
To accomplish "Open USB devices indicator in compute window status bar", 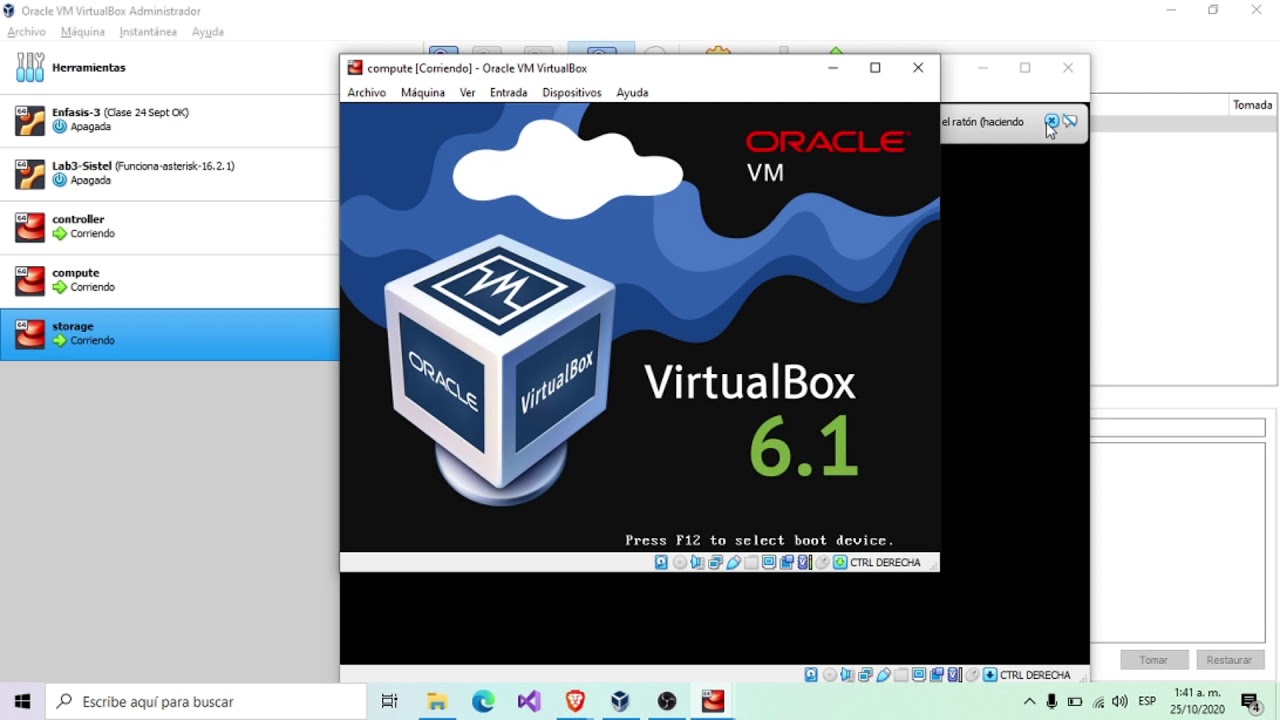I will tap(734, 562).
